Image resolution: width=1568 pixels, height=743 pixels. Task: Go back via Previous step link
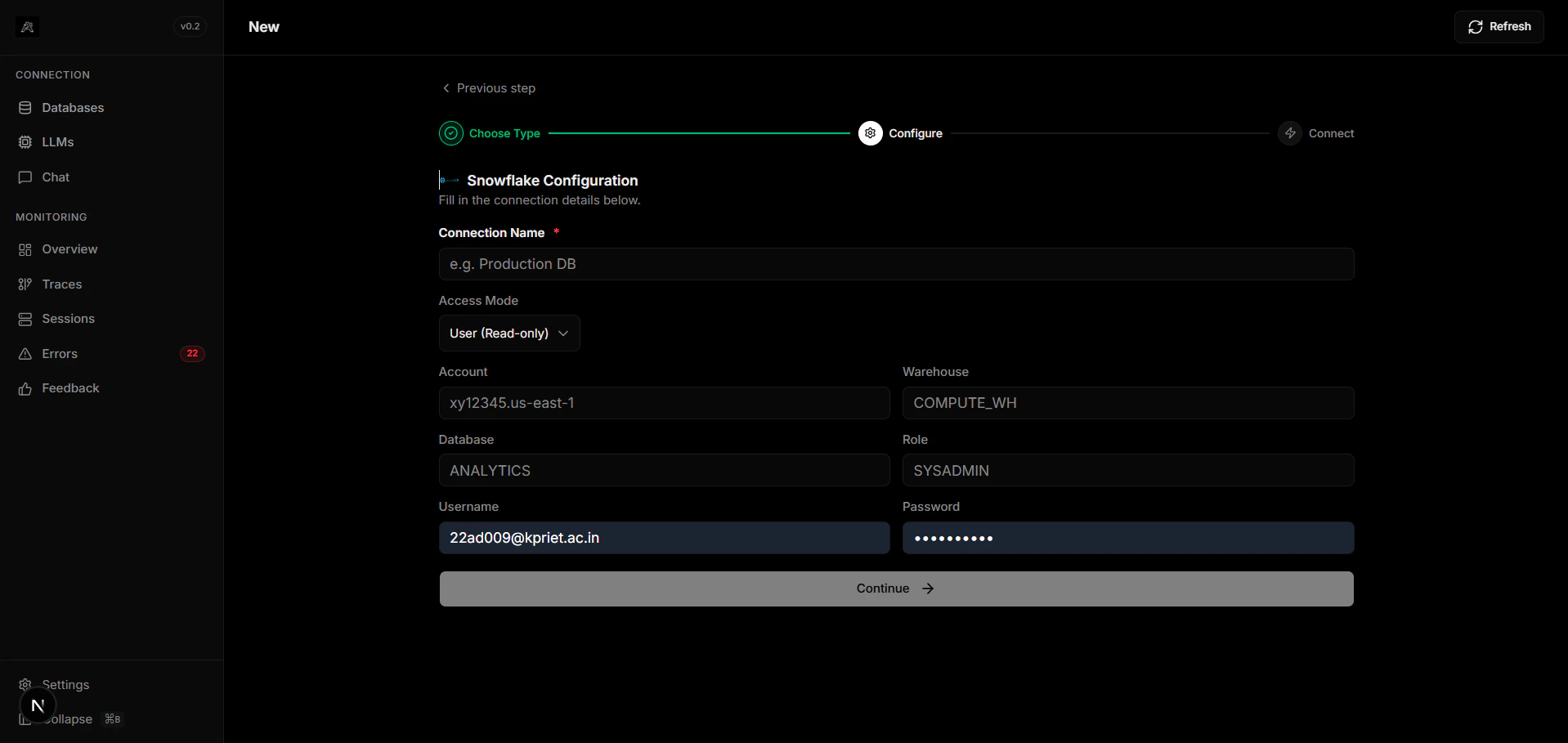coord(489,88)
